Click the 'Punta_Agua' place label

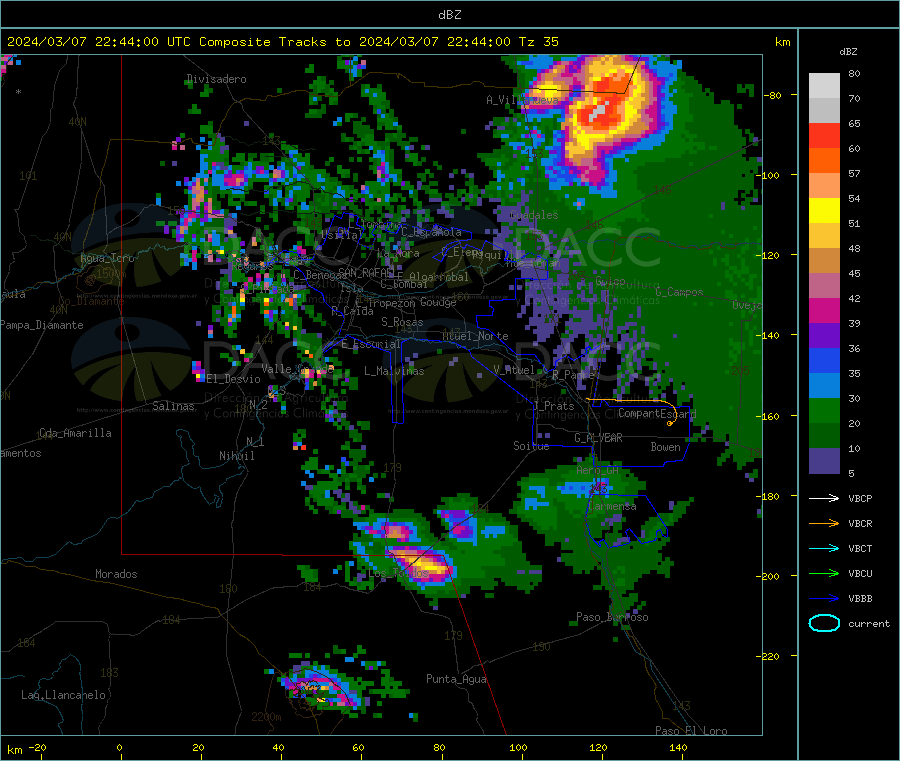point(456,679)
